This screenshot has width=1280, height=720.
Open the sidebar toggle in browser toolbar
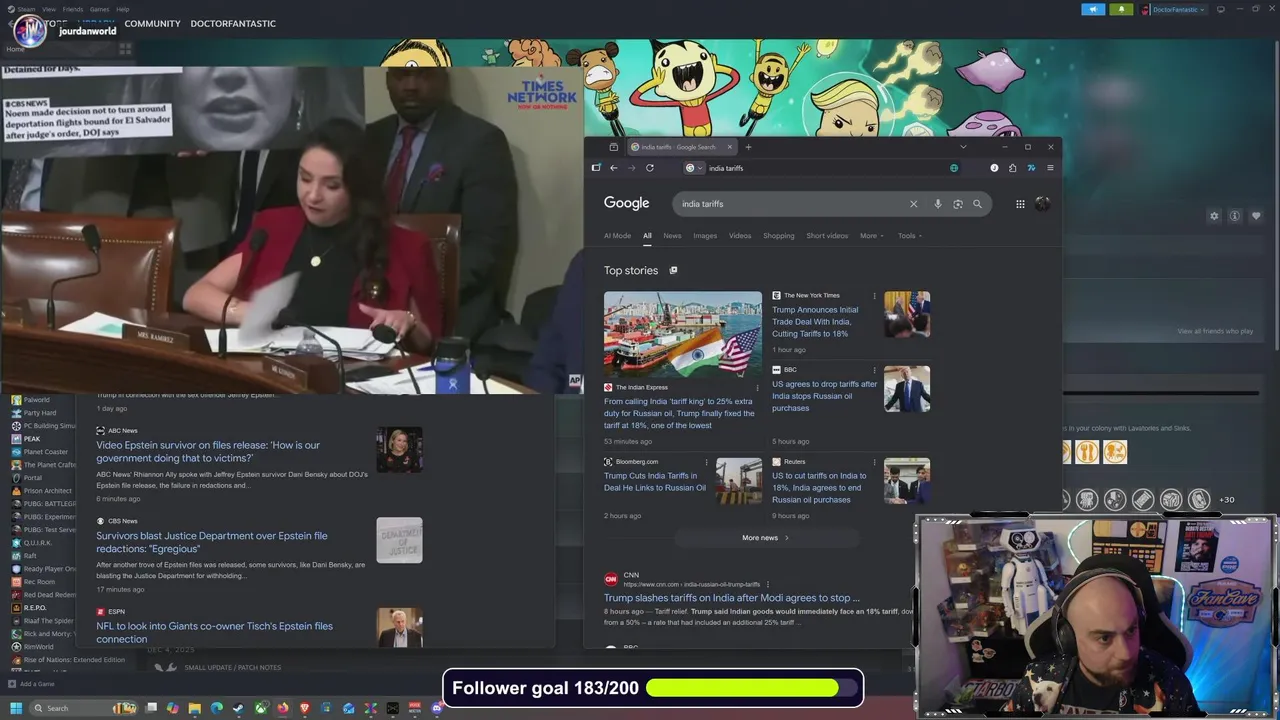click(596, 168)
